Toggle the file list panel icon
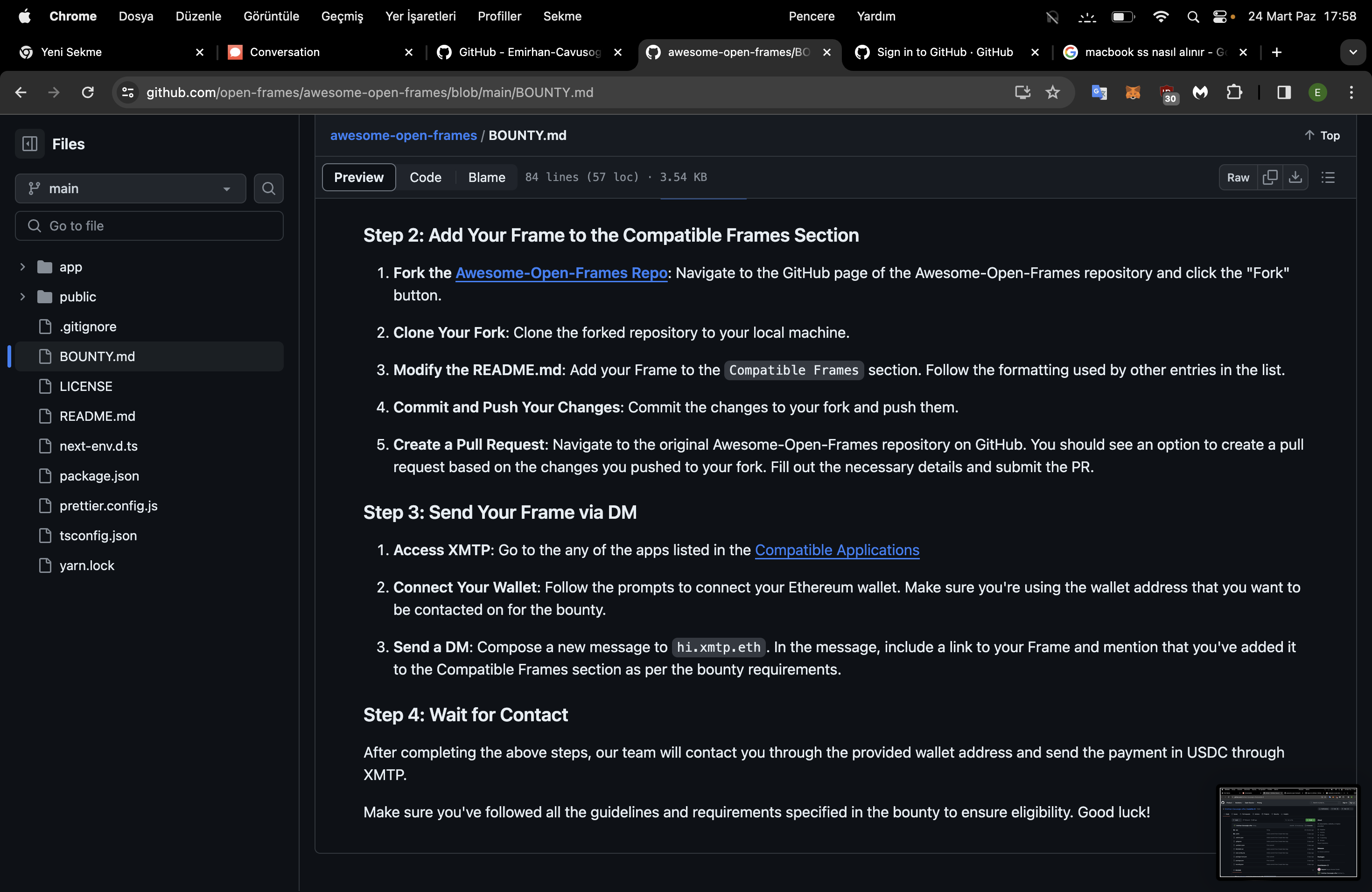This screenshot has height=892, width=1372. [30, 143]
